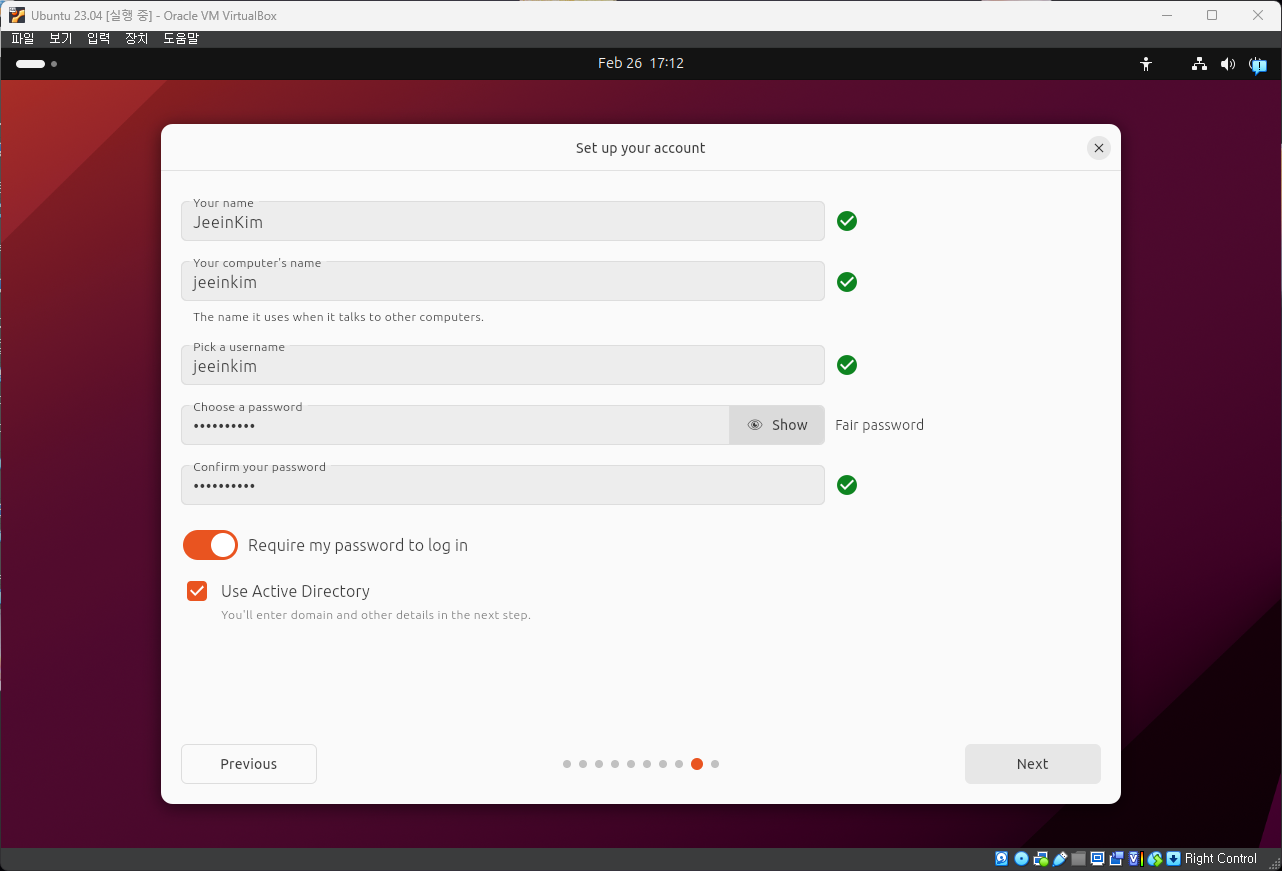Click hint text about talking to other computers

pyautogui.click(x=339, y=317)
